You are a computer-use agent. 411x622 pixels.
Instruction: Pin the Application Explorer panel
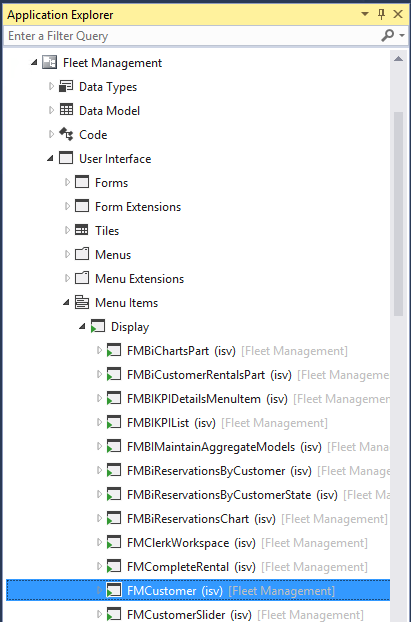point(382,15)
